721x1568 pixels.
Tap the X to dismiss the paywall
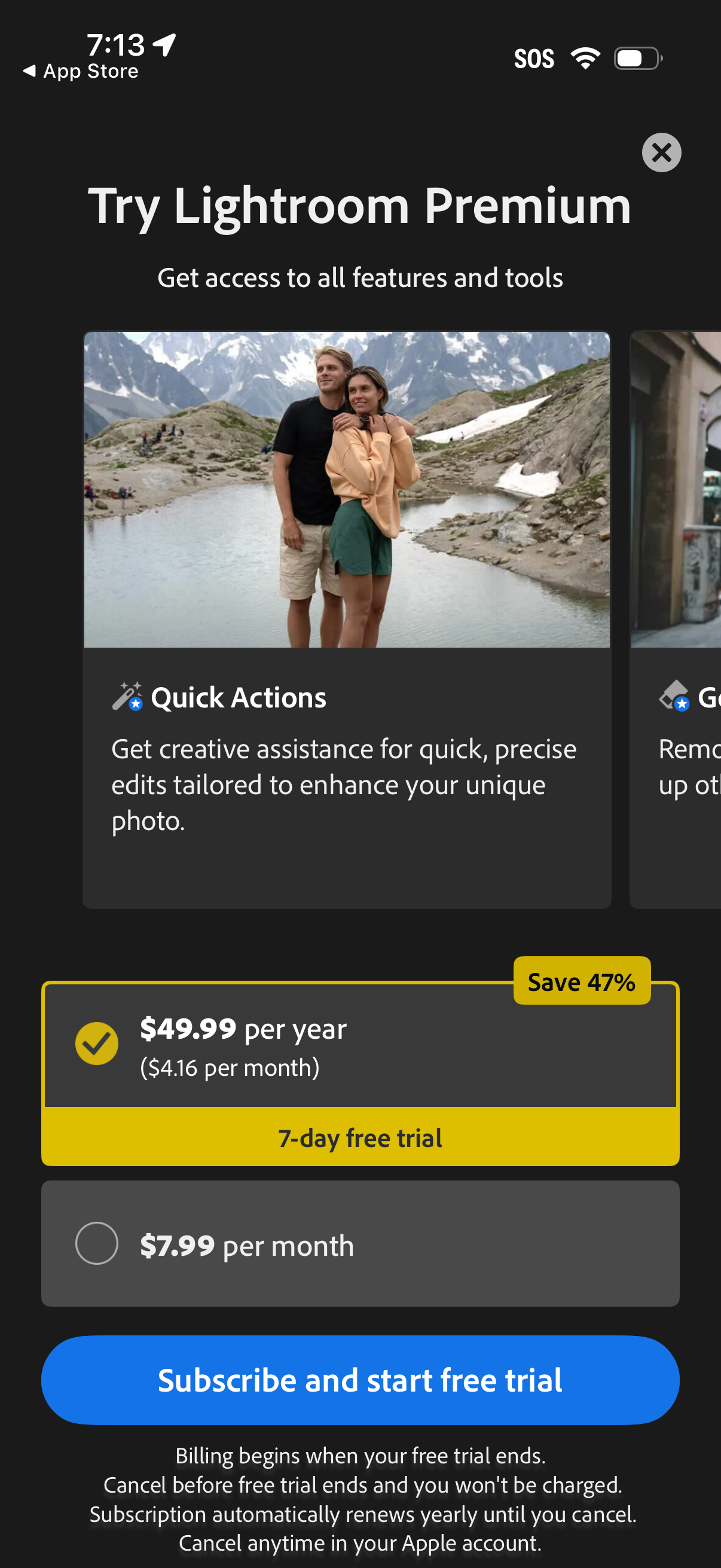click(661, 152)
